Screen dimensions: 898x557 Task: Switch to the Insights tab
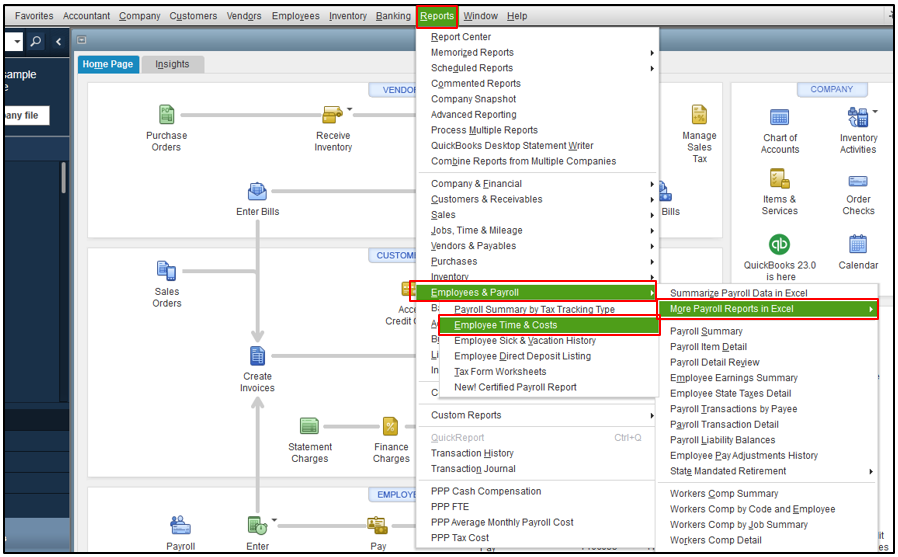(172, 64)
